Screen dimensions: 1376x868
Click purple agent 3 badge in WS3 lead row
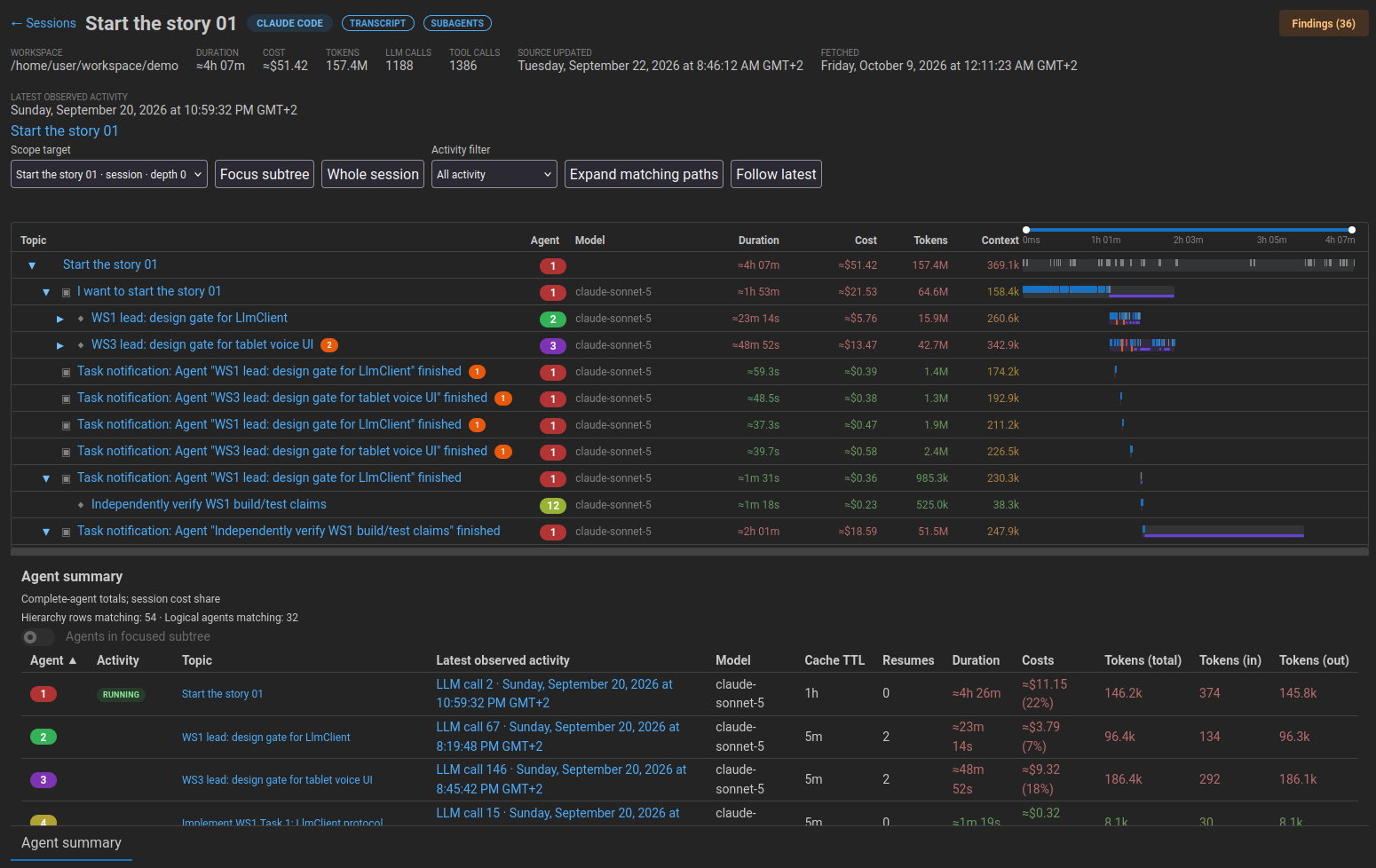(x=553, y=345)
